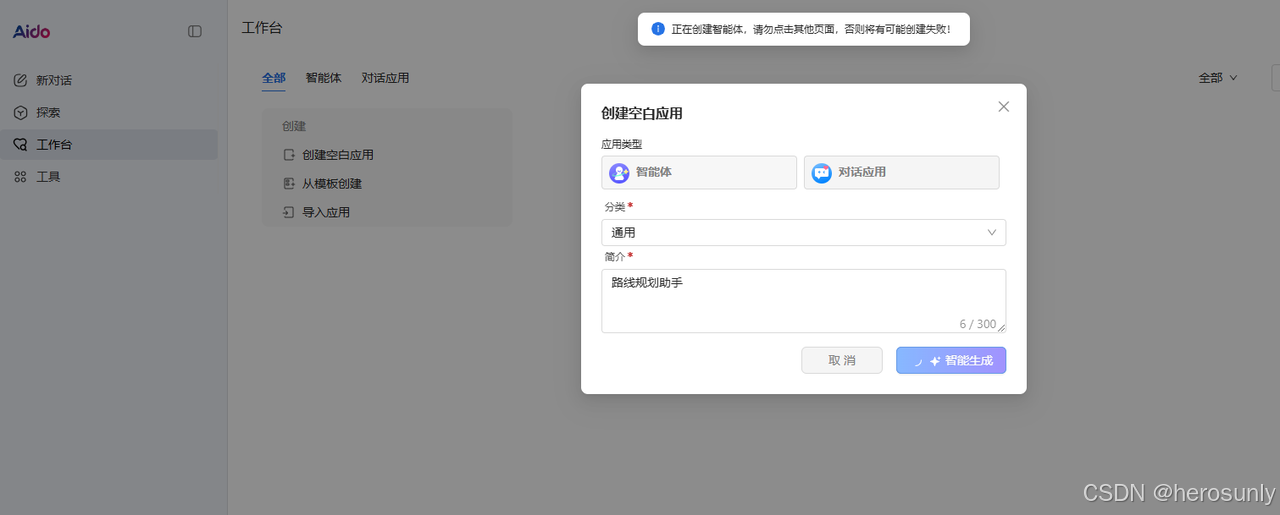This screenshot has width=1280, height=515.
Task: Click the info icon in the notification
Action: point(658,29)
